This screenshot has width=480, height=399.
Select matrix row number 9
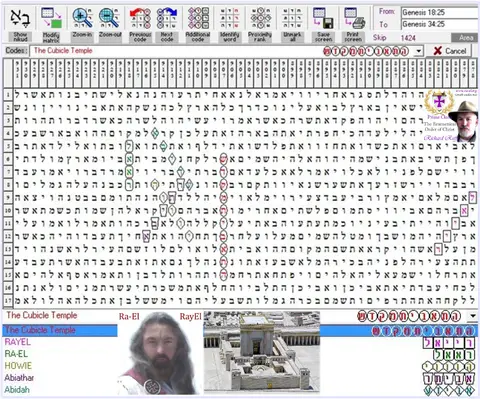[8, 197]
